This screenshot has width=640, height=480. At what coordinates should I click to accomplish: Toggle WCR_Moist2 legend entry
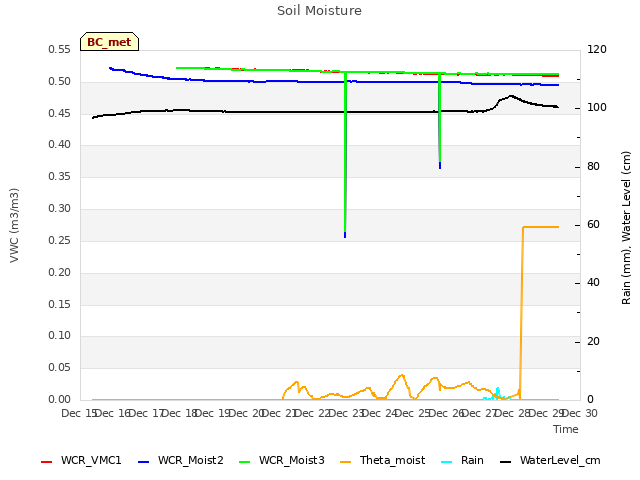(x=180, y=460)
